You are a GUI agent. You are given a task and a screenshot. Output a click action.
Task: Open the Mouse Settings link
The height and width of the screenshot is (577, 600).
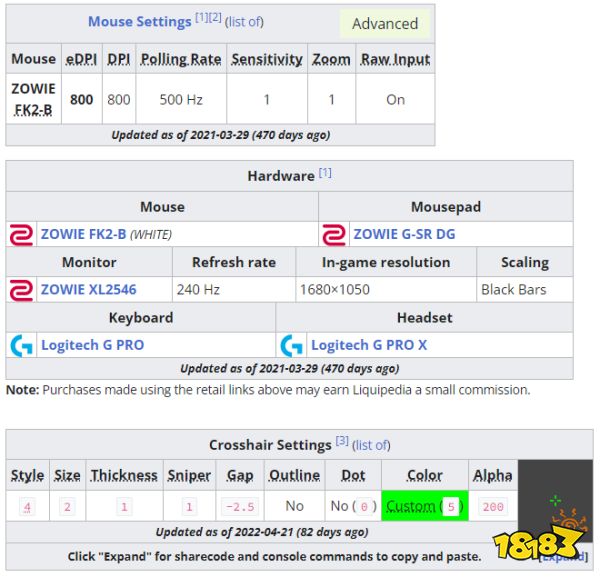click(x=140, y=22)
